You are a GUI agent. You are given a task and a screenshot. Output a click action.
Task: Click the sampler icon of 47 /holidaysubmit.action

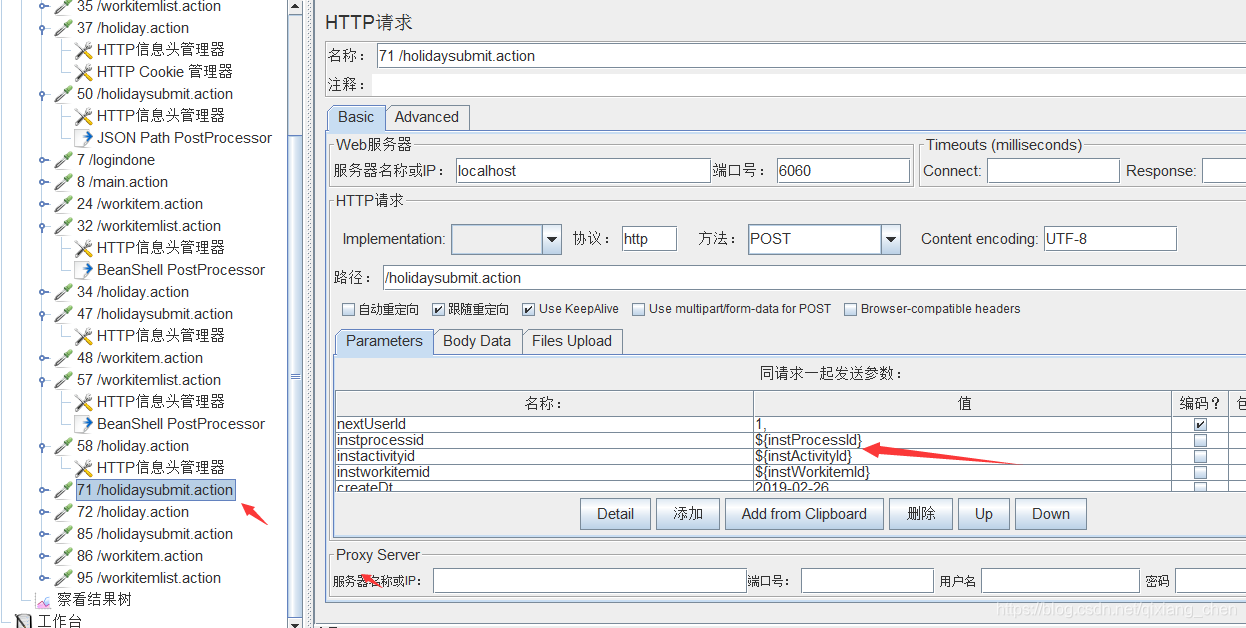[64, 314]
